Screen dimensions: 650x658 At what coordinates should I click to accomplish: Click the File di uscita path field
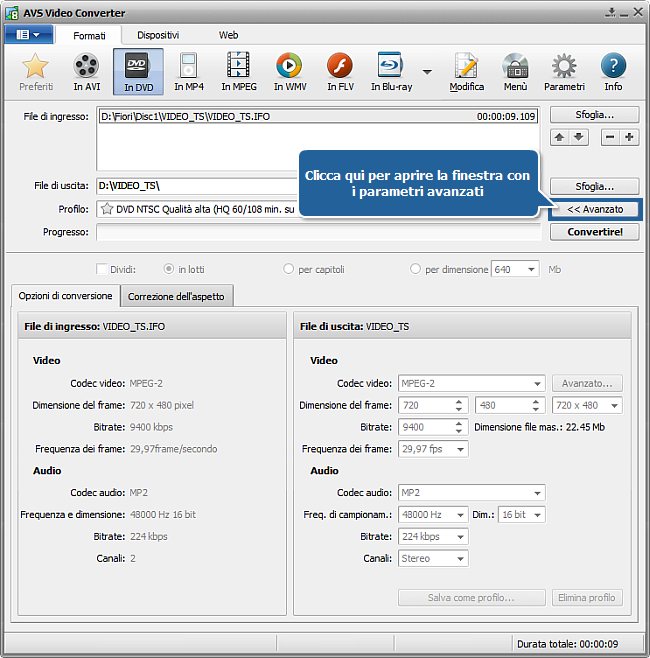pos(200,186)
